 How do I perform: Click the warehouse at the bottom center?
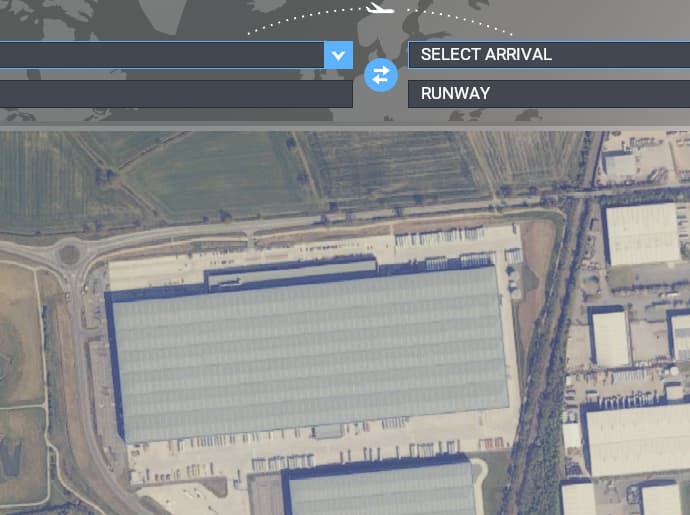tap(380, 490)
